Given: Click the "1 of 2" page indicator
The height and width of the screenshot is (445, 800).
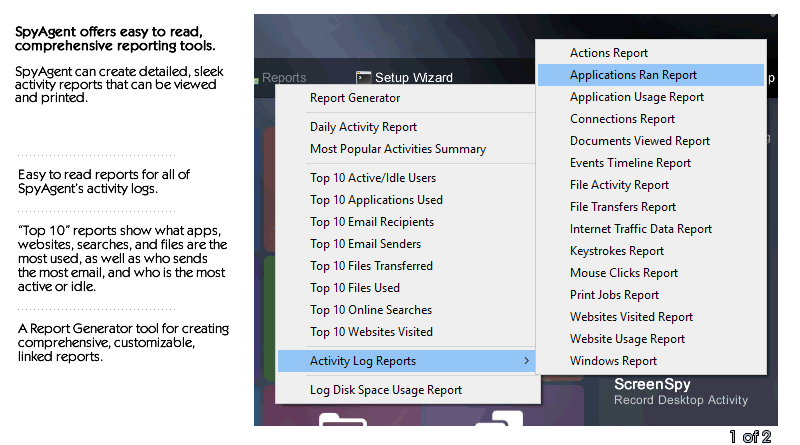Looking at the screenshot, I should [x=750, y=437].
